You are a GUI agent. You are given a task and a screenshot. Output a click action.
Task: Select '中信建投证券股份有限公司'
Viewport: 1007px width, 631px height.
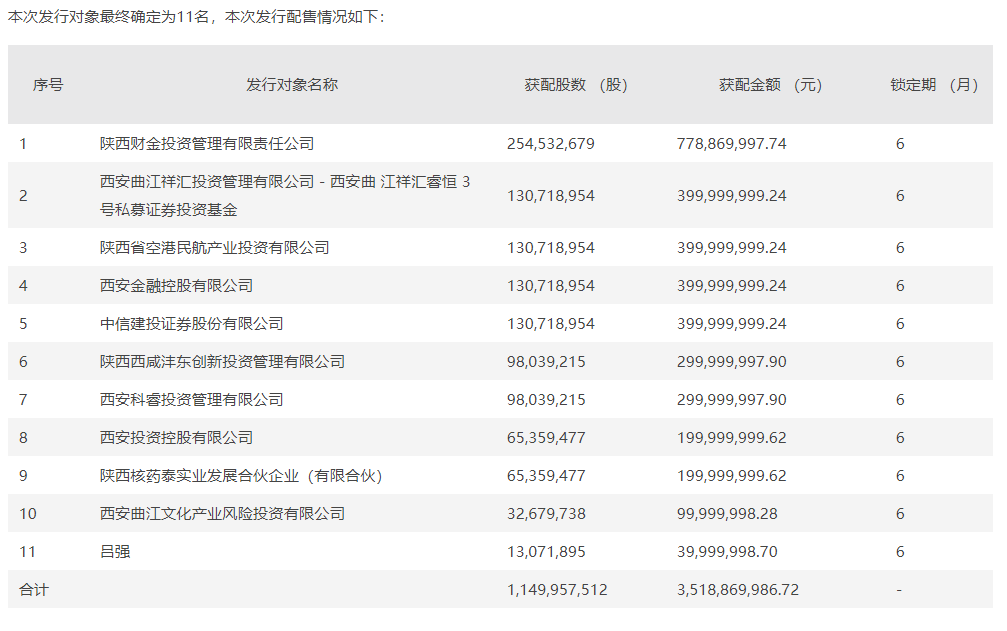coord(191,324)
